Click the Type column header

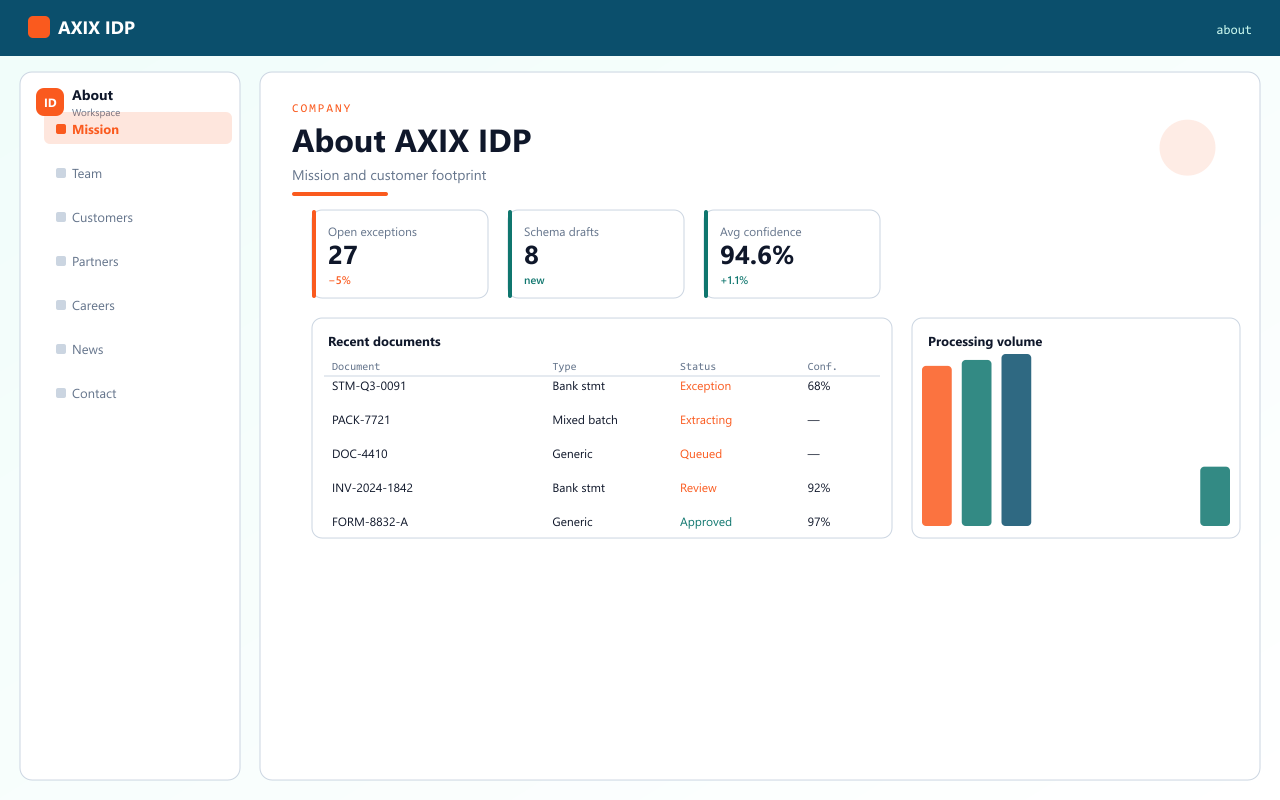pos(565,367)
